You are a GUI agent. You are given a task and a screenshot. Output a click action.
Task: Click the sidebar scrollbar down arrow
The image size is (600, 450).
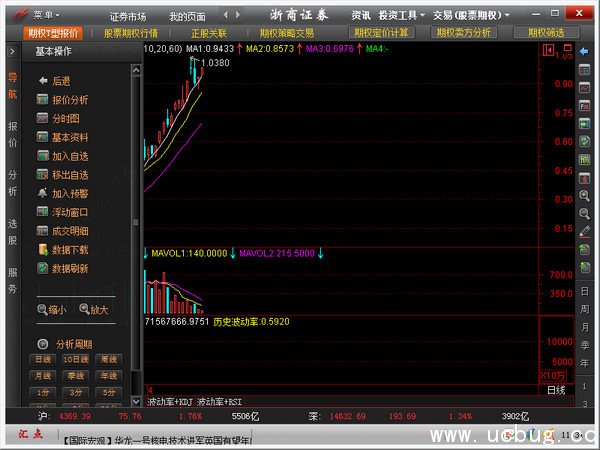[136, 401]
